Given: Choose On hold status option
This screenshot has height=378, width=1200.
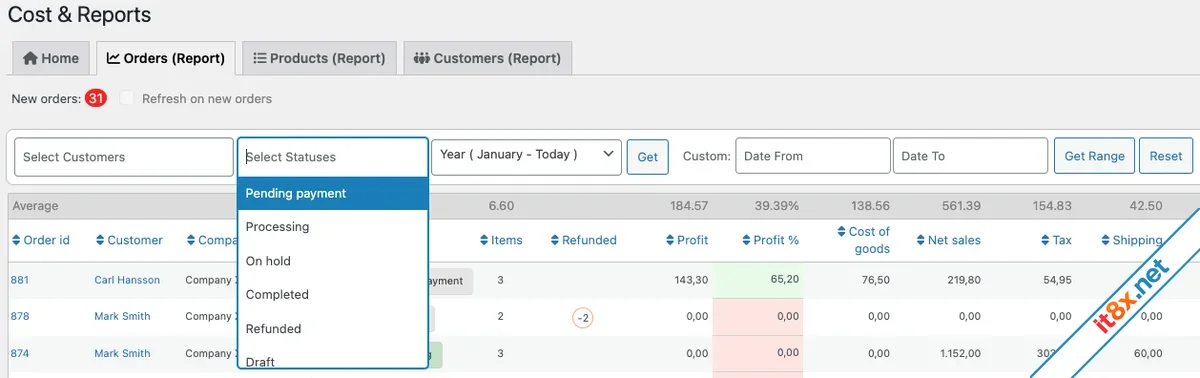Looking at the screenshot, I should (333, 261).
